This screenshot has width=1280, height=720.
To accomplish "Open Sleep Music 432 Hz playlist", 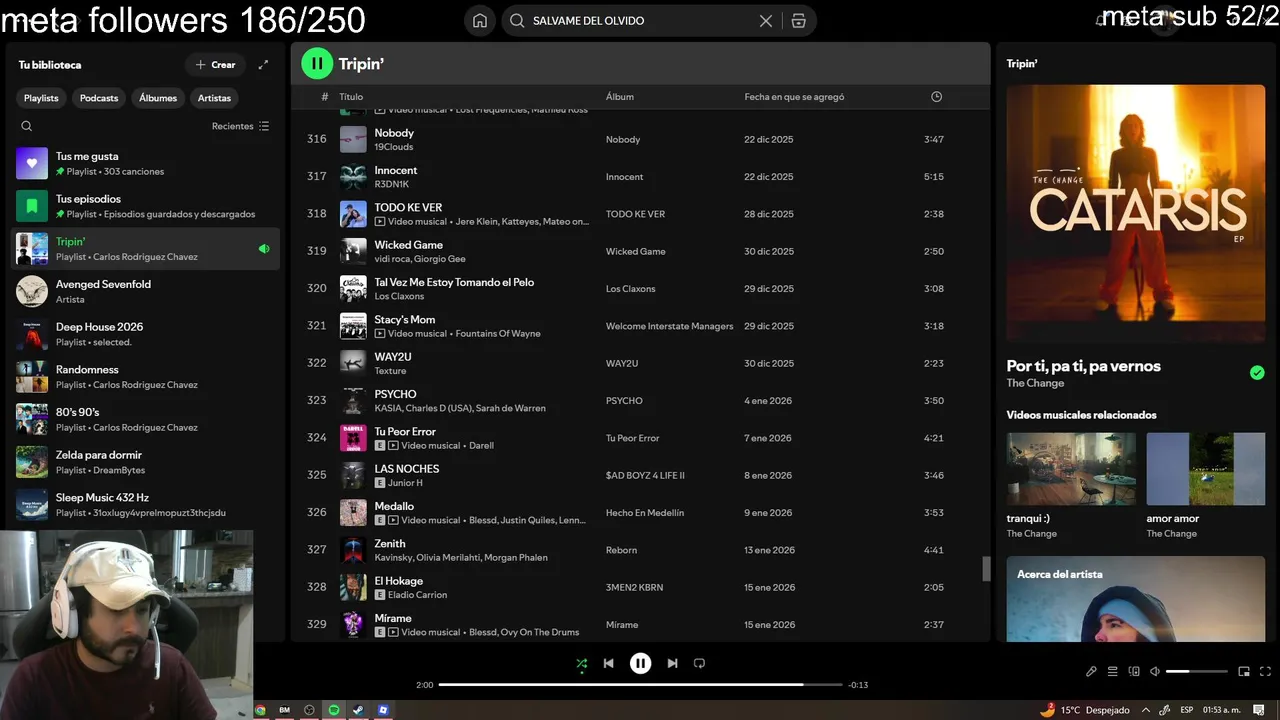I will click(x=145, y=505).
